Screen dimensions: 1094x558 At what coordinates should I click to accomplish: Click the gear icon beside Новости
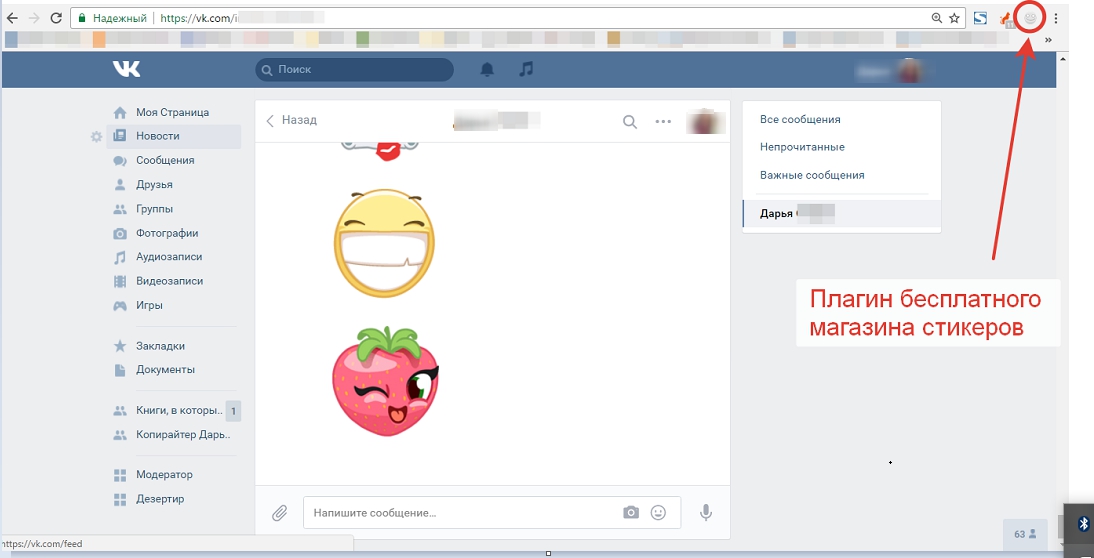(x=96, y=136)
